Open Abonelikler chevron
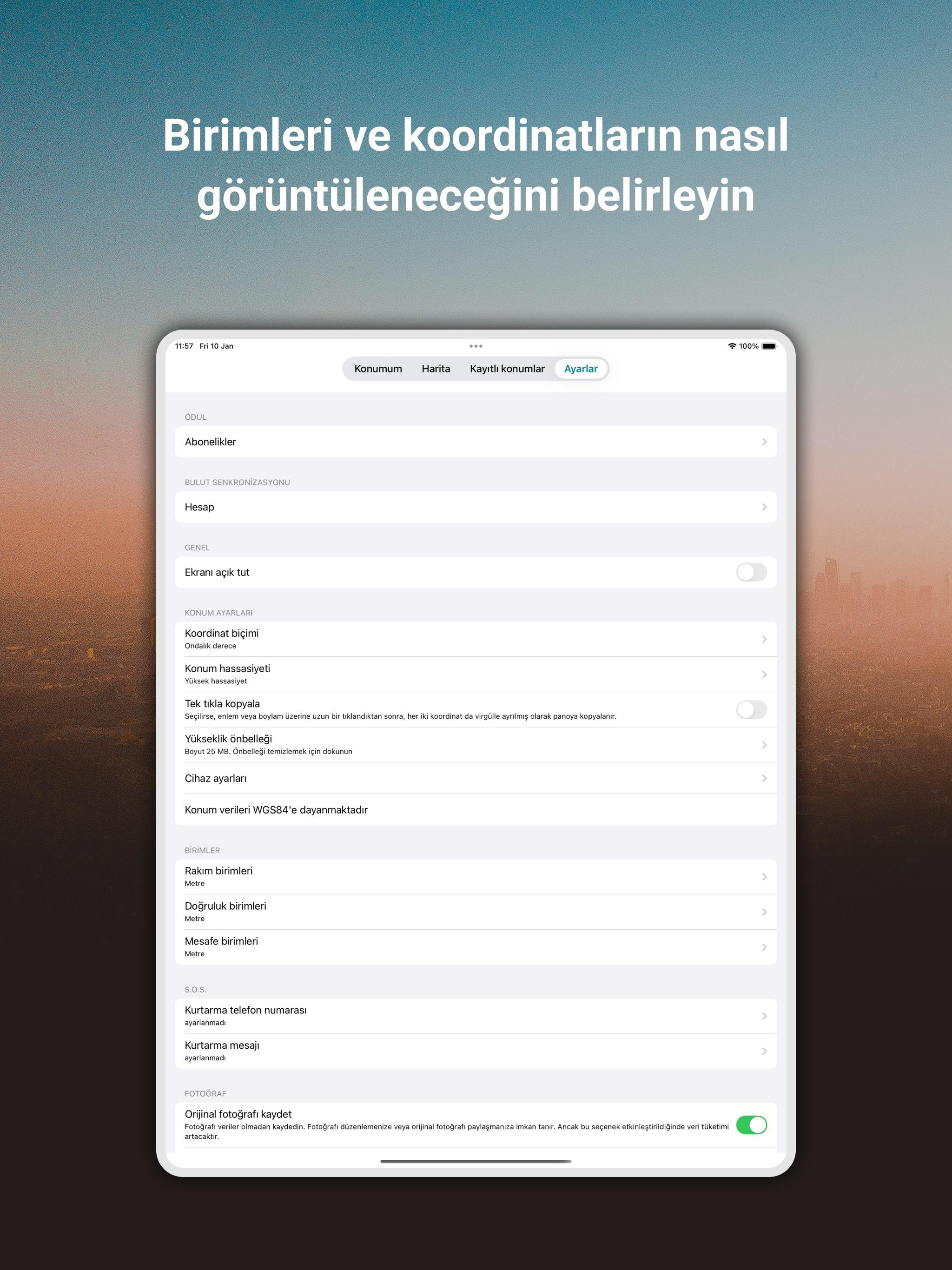952x1270 pixels. (x=764, y=442)
